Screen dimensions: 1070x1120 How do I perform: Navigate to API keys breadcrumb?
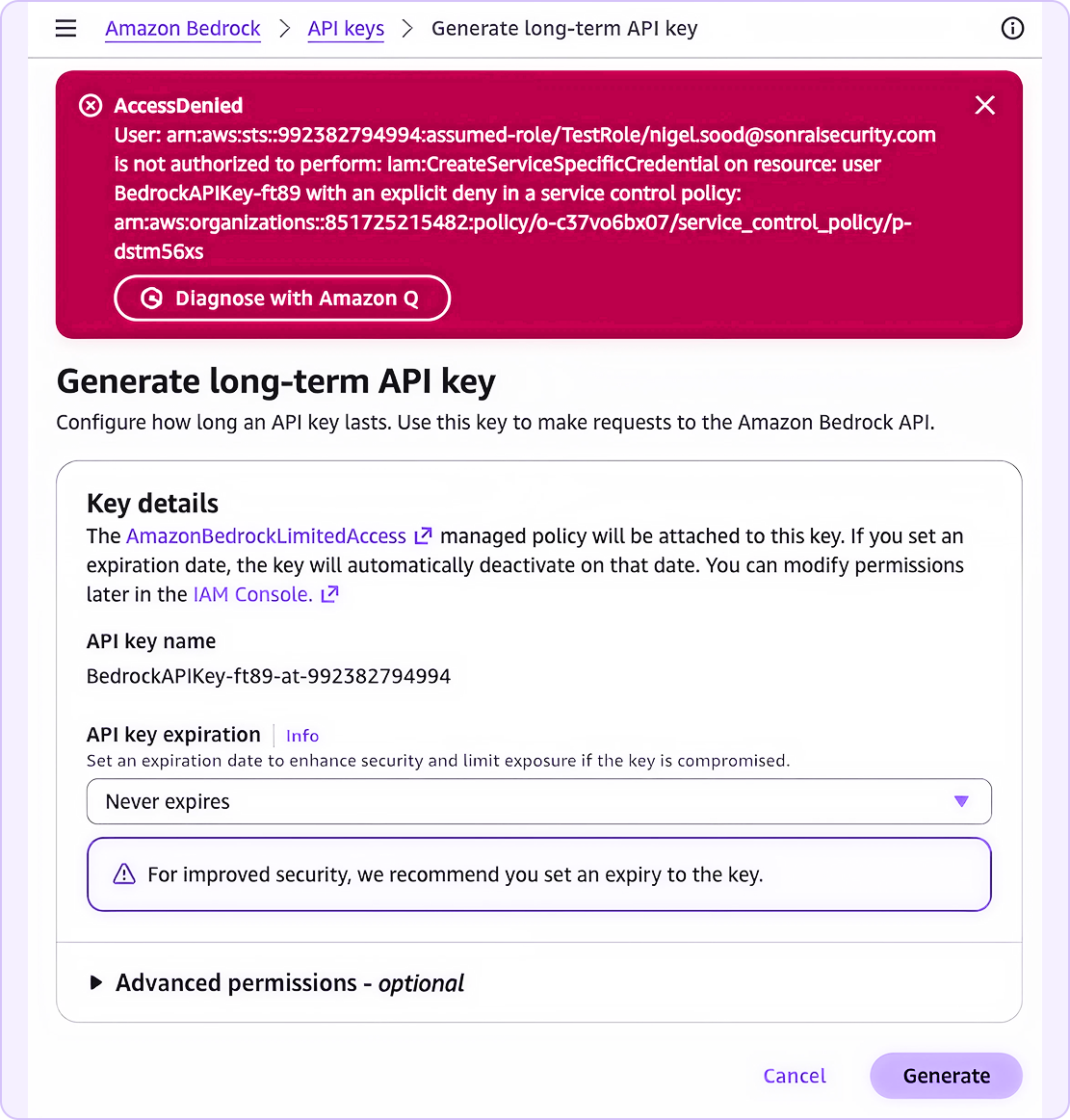click(346, 29)
